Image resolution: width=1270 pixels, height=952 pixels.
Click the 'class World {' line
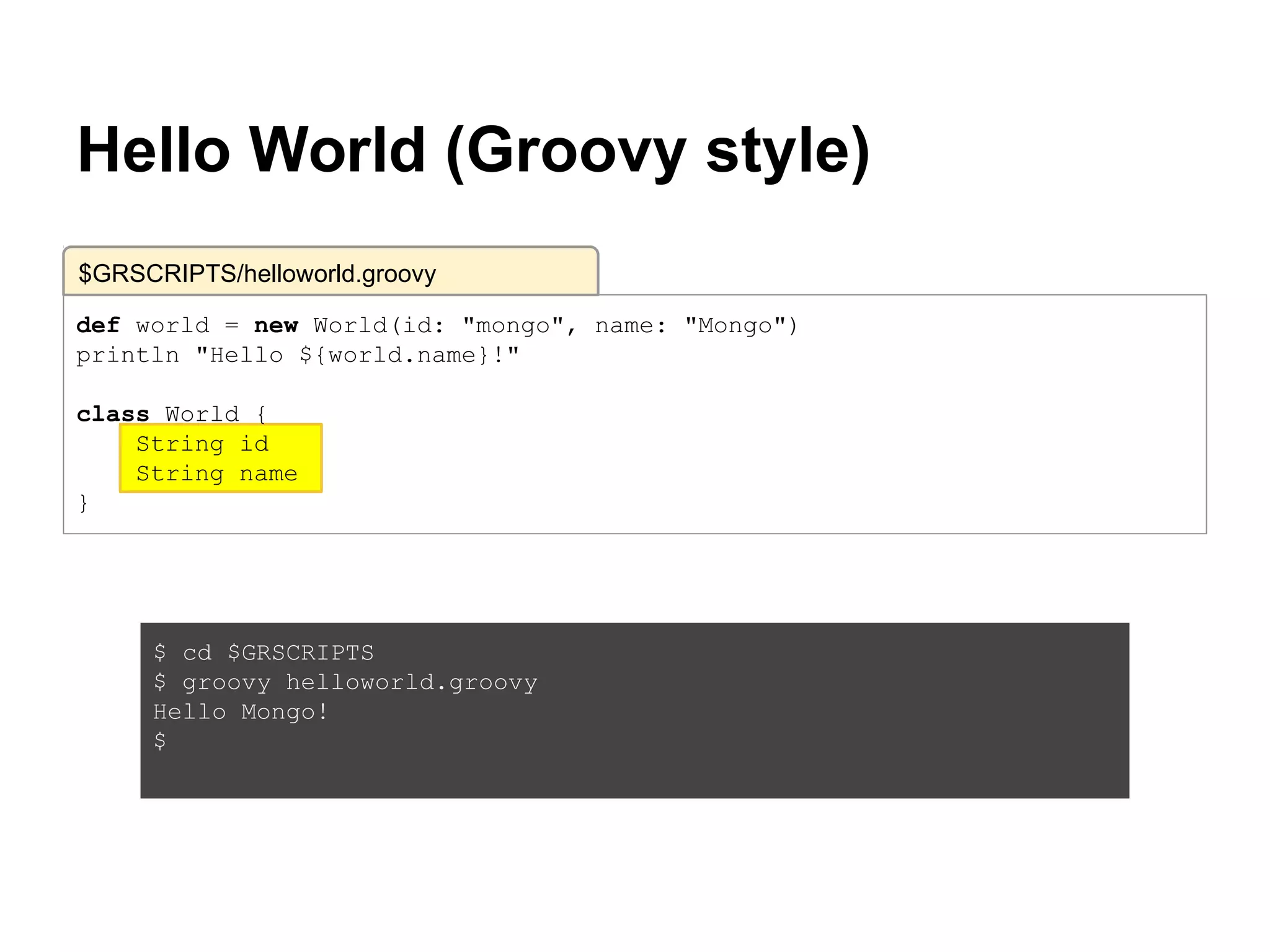(x=172, y=413)
